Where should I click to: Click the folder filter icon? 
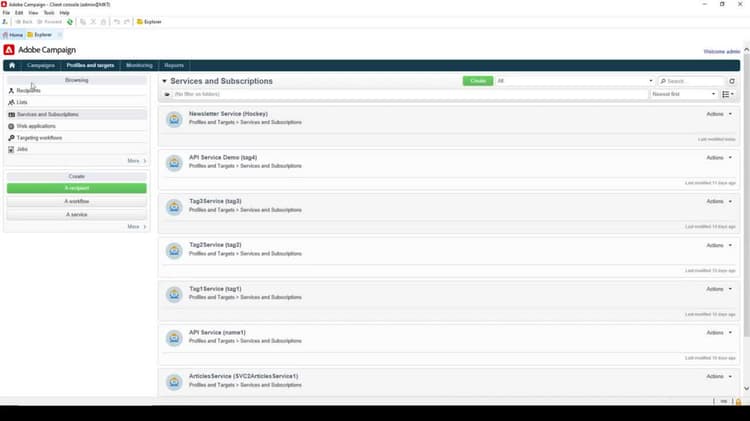click(x=167, y=94)
